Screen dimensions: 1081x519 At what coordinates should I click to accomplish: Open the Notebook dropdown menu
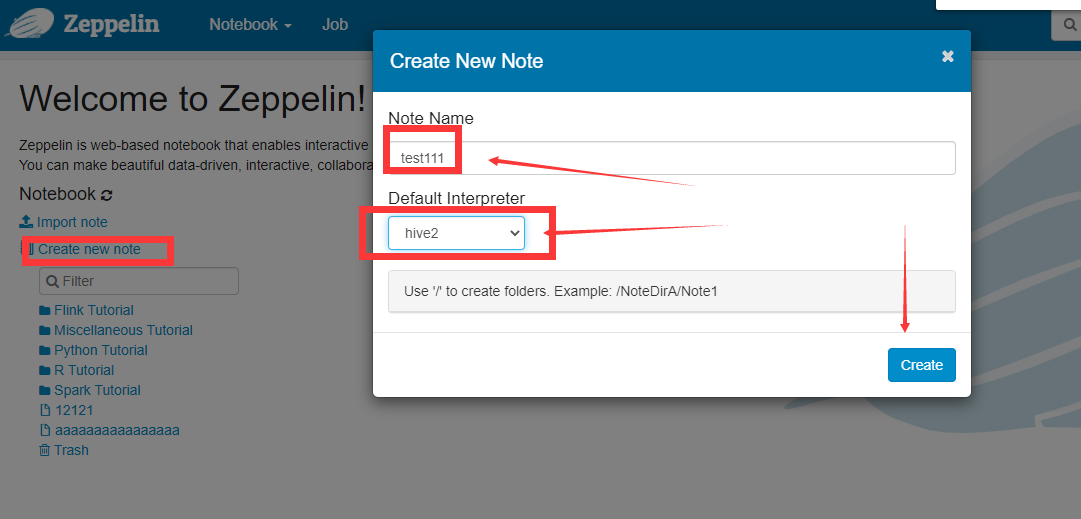250,25
